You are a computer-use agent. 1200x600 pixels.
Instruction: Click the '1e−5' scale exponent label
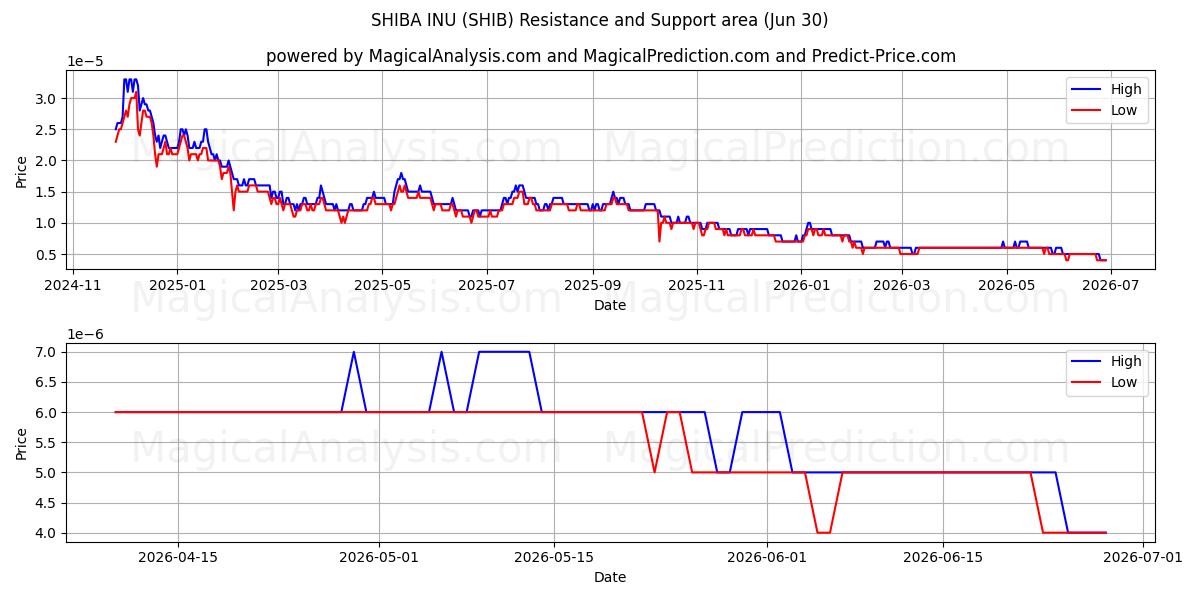coord(85,62)
